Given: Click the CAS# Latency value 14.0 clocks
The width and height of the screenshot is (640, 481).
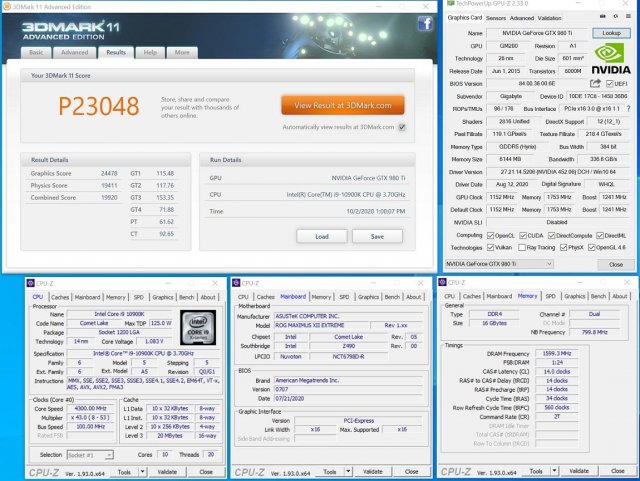Looking at the screenshot, I should 557,372.
